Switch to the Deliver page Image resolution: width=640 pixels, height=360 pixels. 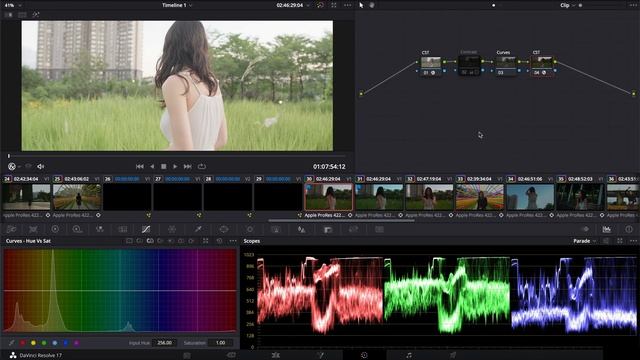(x=453, y=355)
